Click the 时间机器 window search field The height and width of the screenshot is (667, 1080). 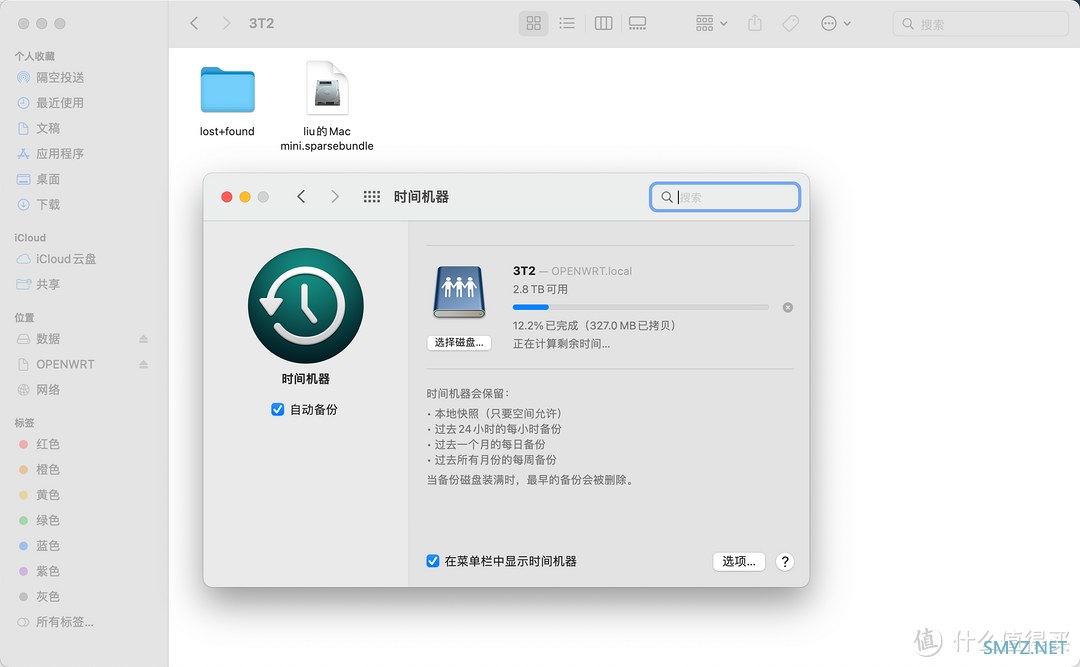[725, 197]
